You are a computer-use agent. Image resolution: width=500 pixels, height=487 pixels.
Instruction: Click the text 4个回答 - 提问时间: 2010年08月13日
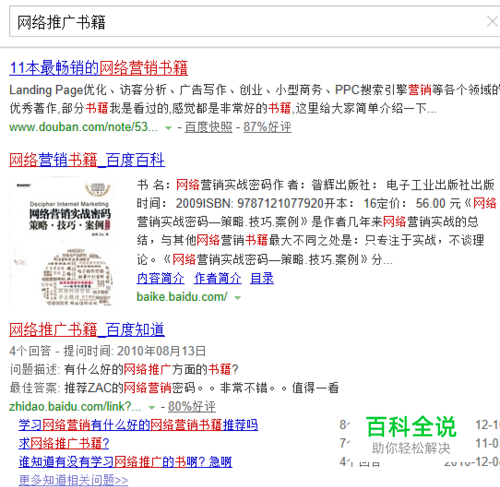108,351
